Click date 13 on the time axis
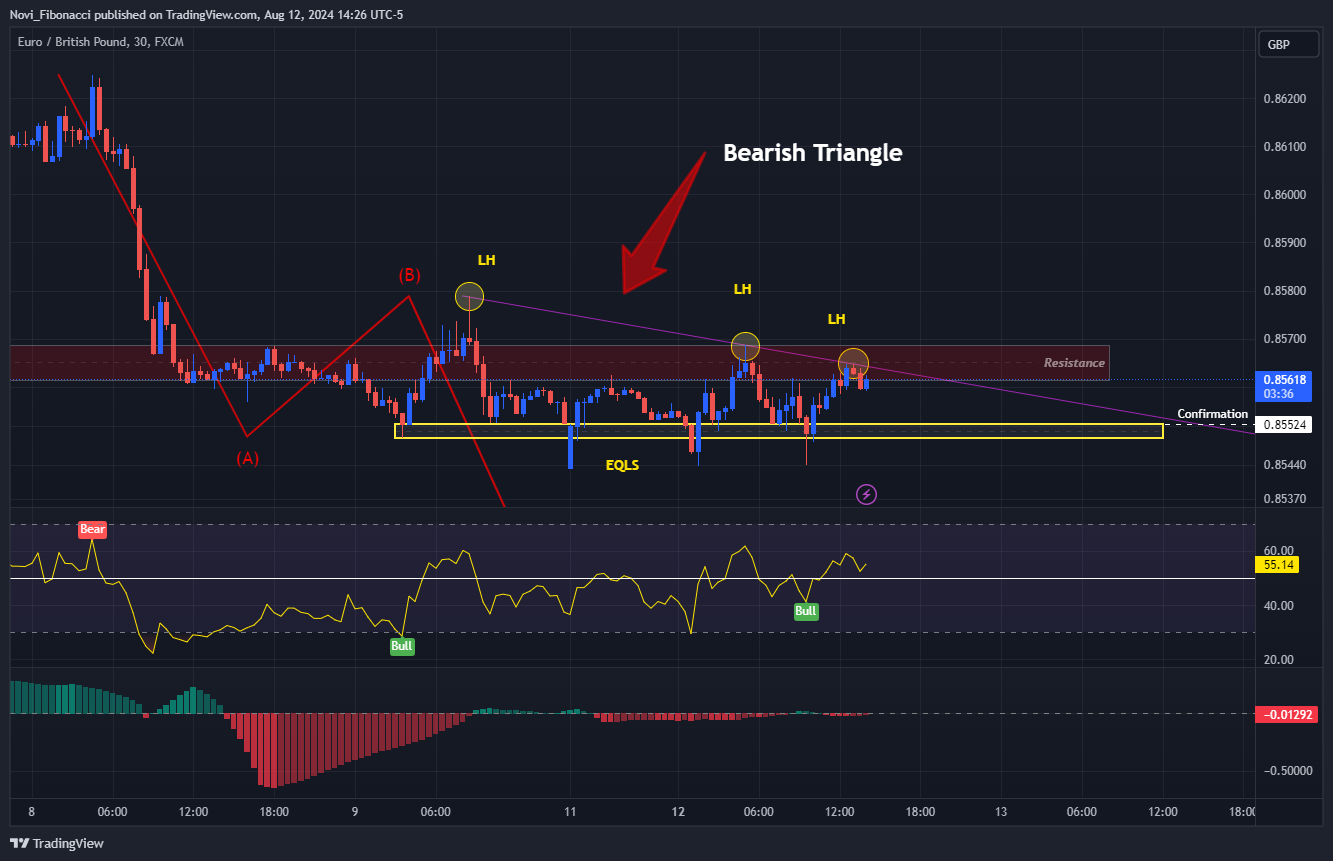 click(1001, 812)
